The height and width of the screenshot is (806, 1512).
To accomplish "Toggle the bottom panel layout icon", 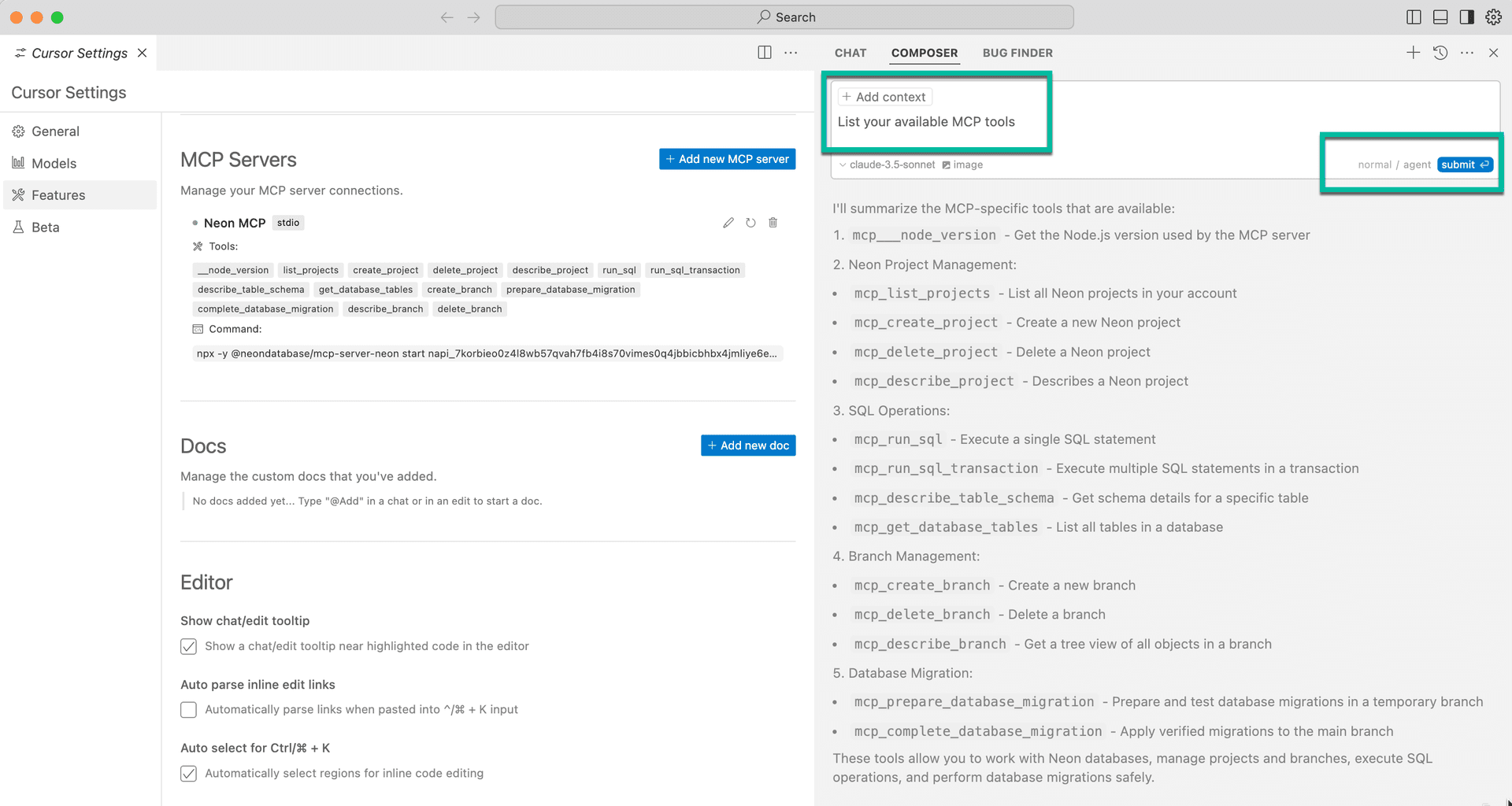I will [1440, 17].
